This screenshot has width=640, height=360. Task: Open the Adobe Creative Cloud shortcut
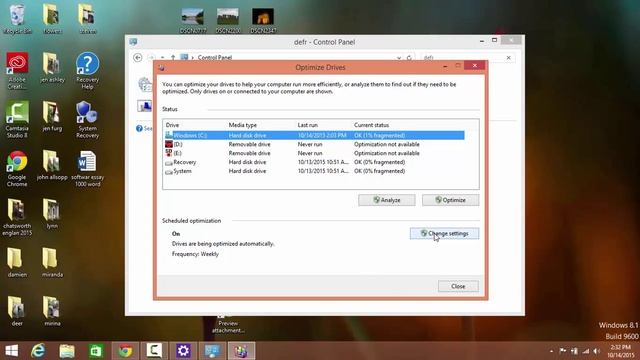[x=17, y=70]
